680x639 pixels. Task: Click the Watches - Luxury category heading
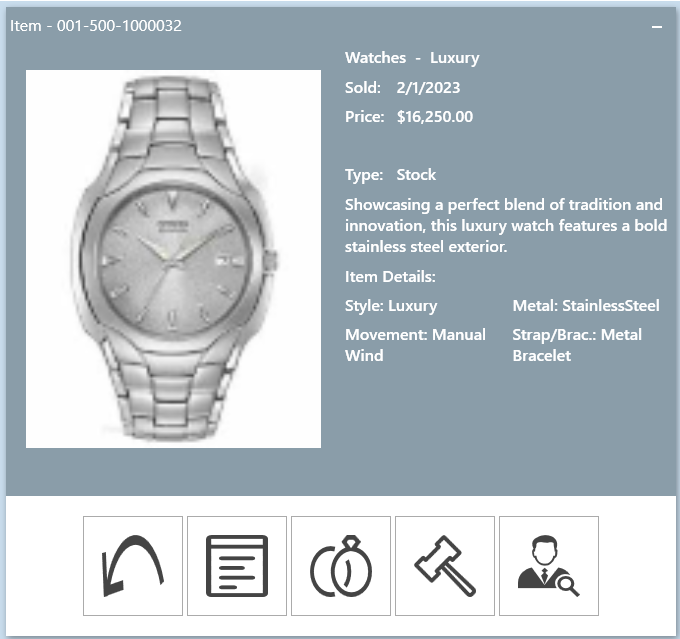(x=412, y=58)
